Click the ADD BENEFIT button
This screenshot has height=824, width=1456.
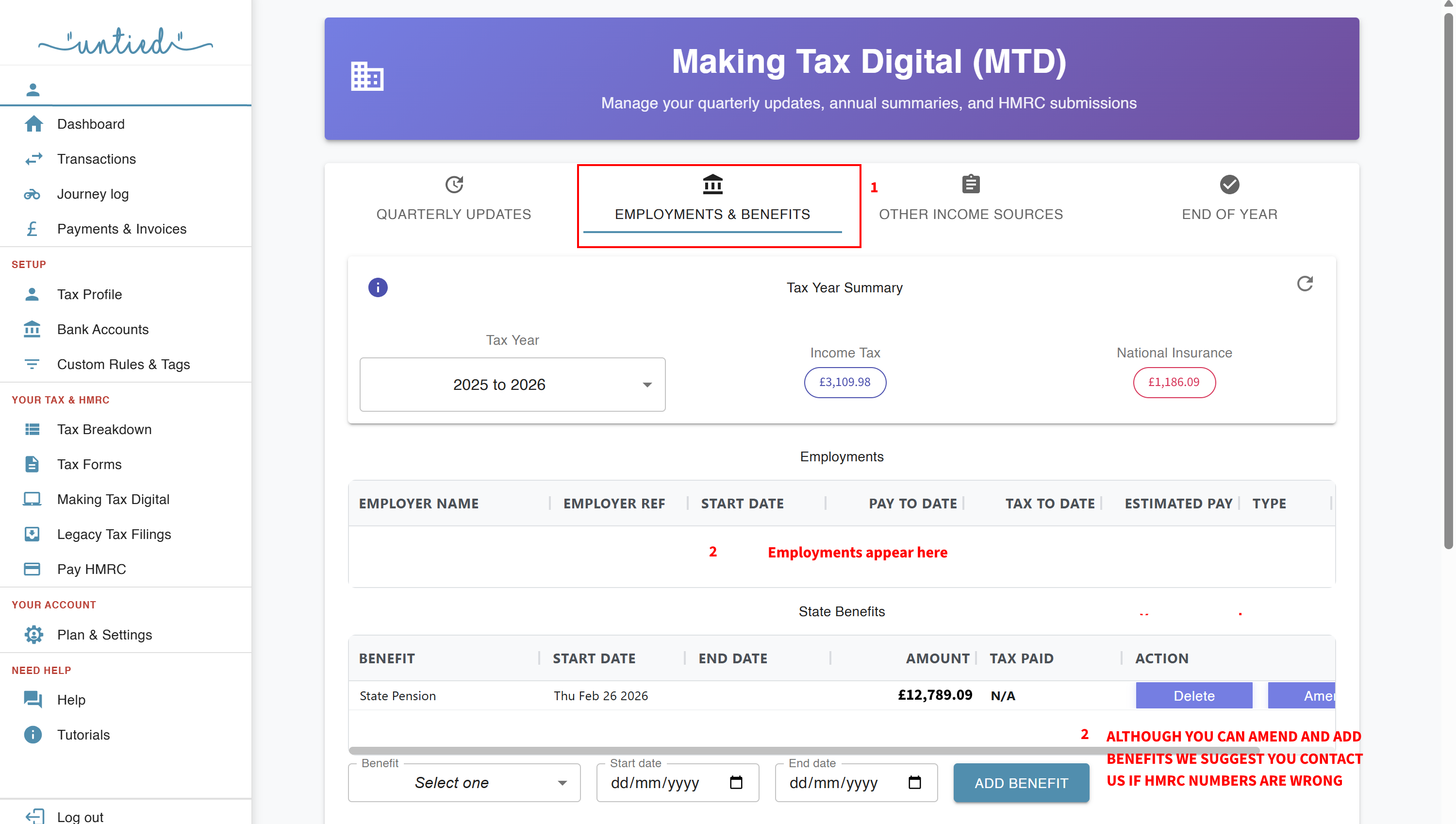click(x=1021, y=783)
